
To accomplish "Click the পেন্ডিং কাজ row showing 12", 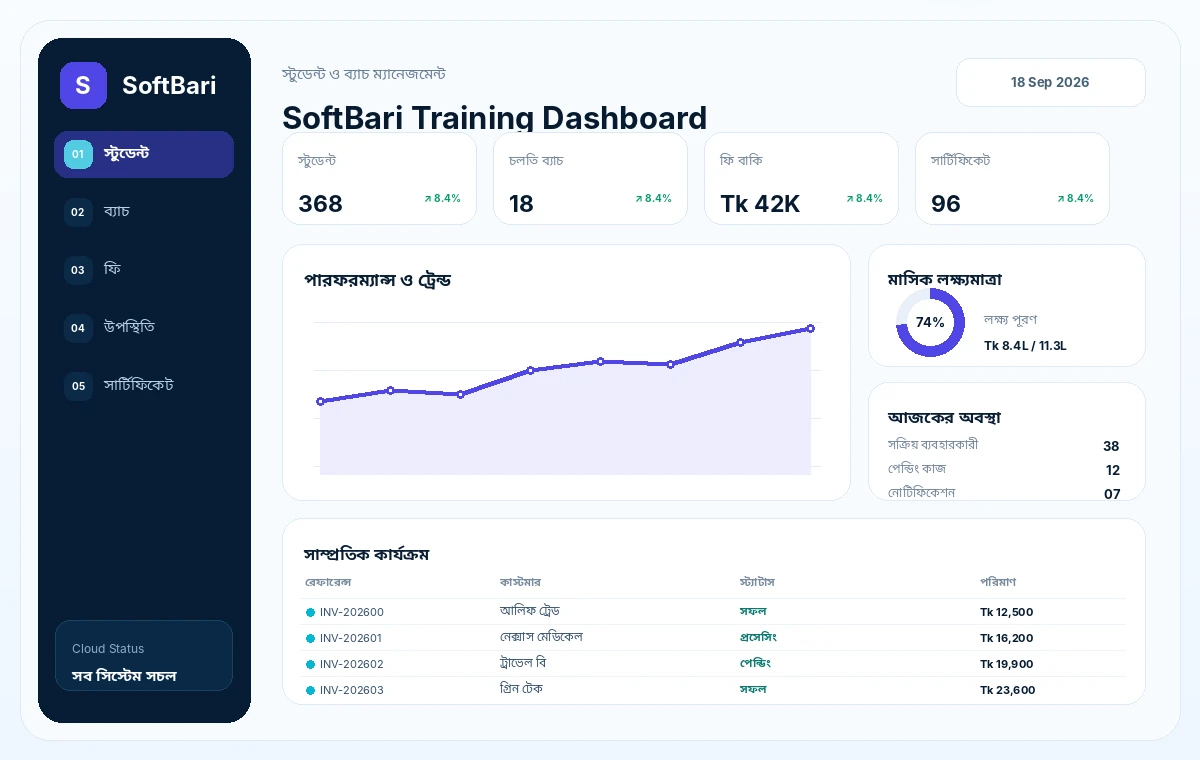I will pos(1004,469).
